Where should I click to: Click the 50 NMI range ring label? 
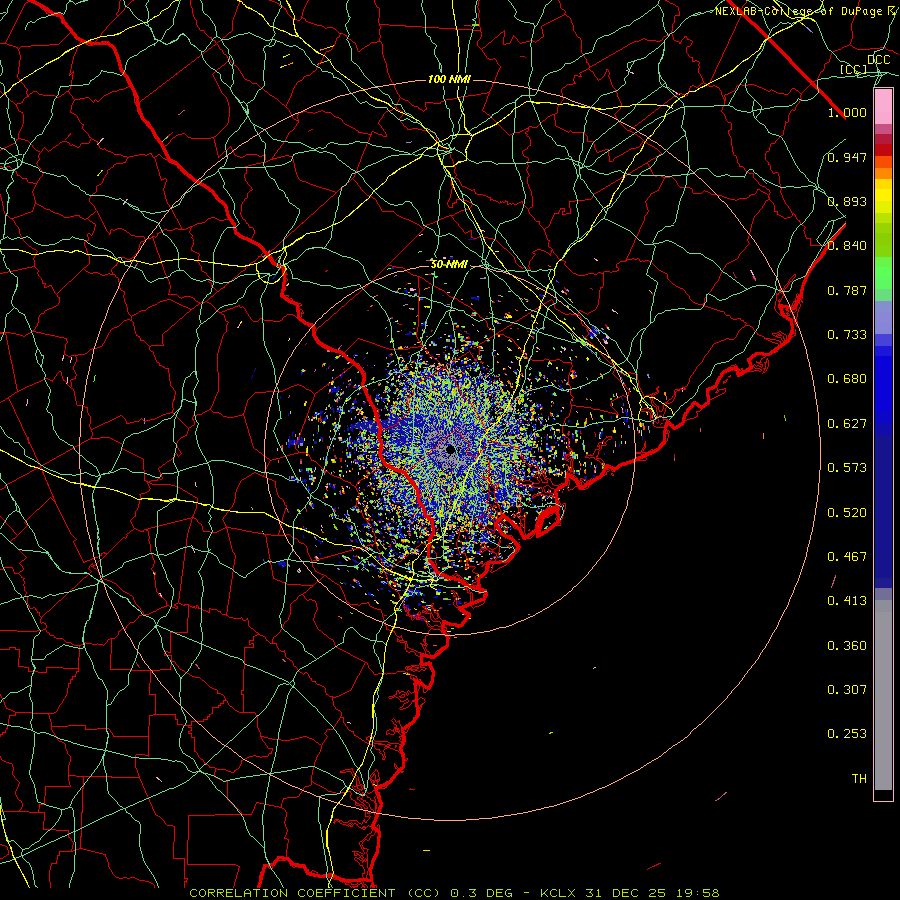pyautogui.click(x=449, y=265)
